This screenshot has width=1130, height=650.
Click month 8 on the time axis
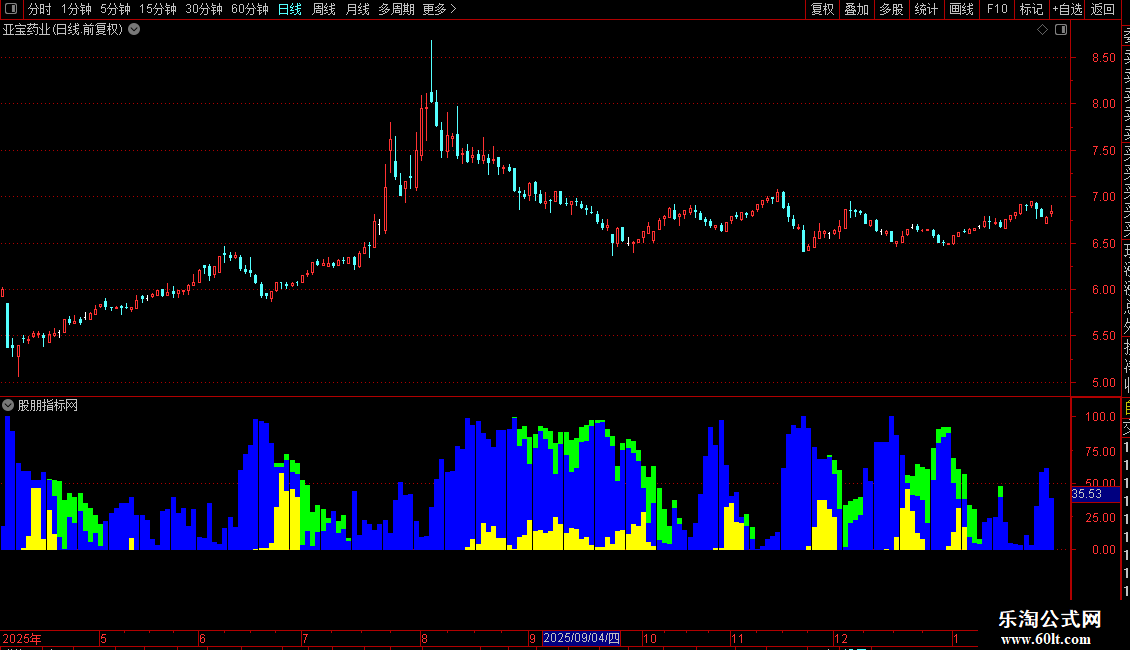pyautogui.click(x=424, y=638)
